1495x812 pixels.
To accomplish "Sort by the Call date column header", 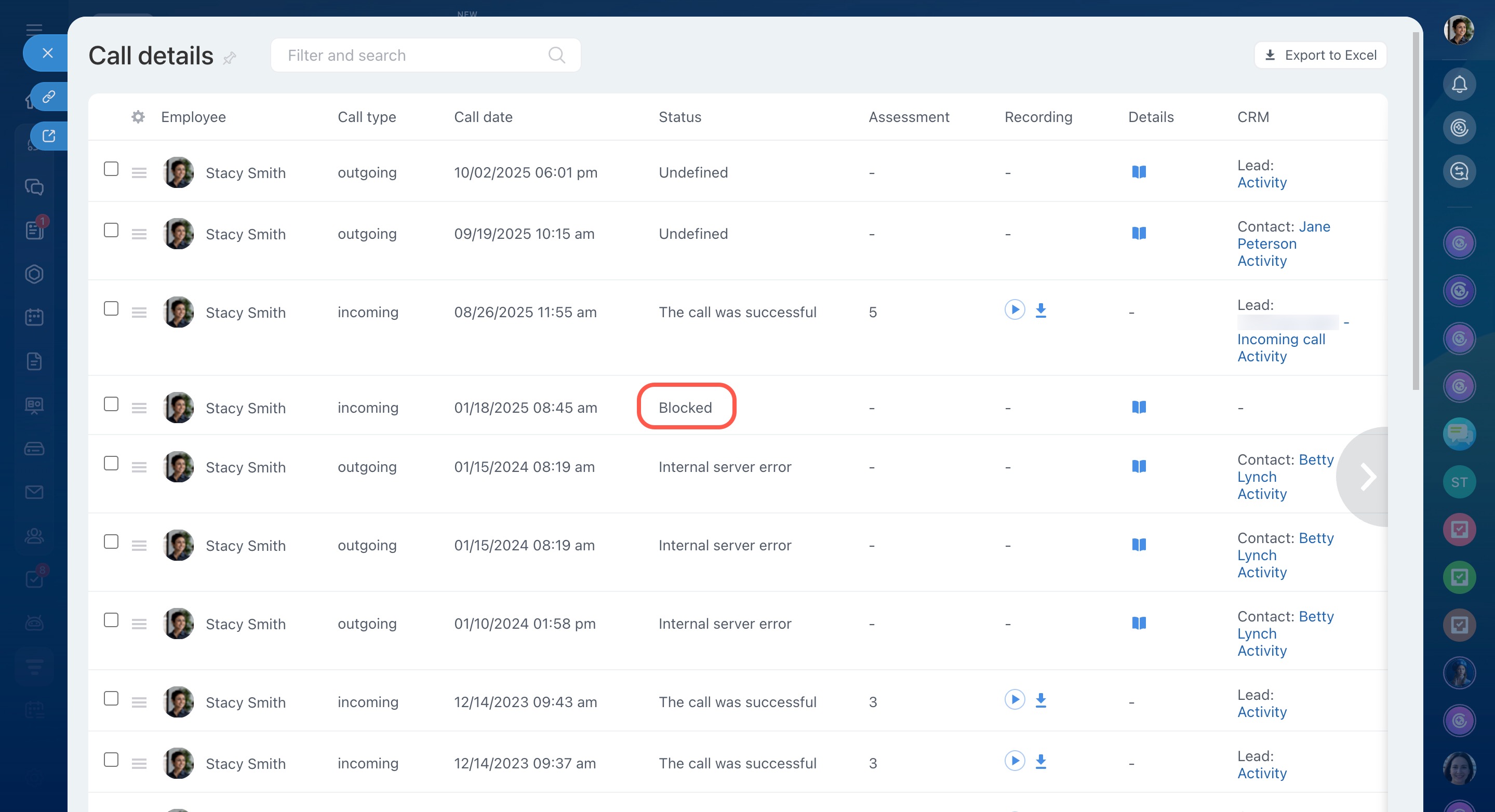I will (483, 117).
